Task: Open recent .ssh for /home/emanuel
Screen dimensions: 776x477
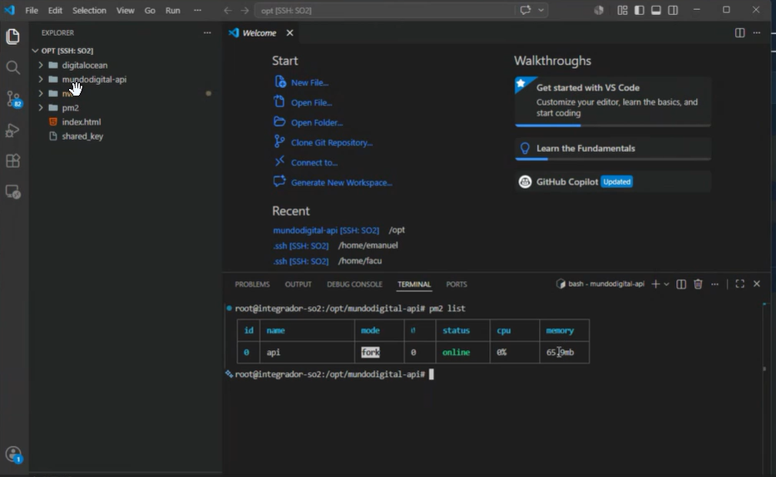Action: pyautogui.click(x=301, y=245)
